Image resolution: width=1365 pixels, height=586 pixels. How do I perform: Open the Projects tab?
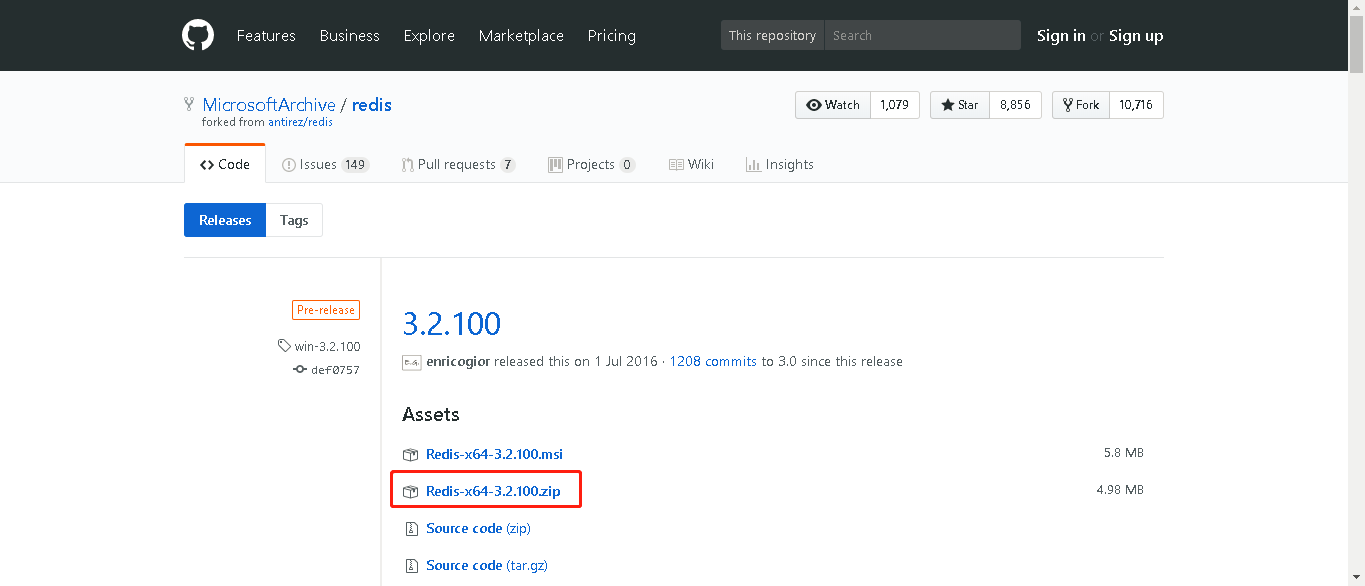click(591, 164)
